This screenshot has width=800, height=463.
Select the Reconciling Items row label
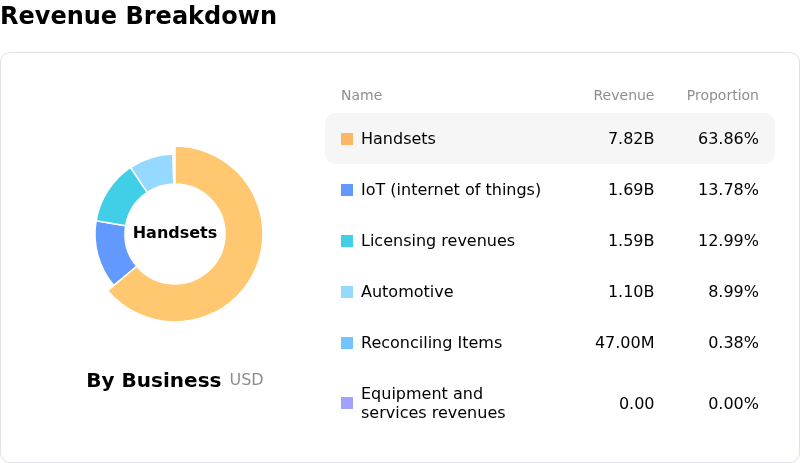pos(431,343)
